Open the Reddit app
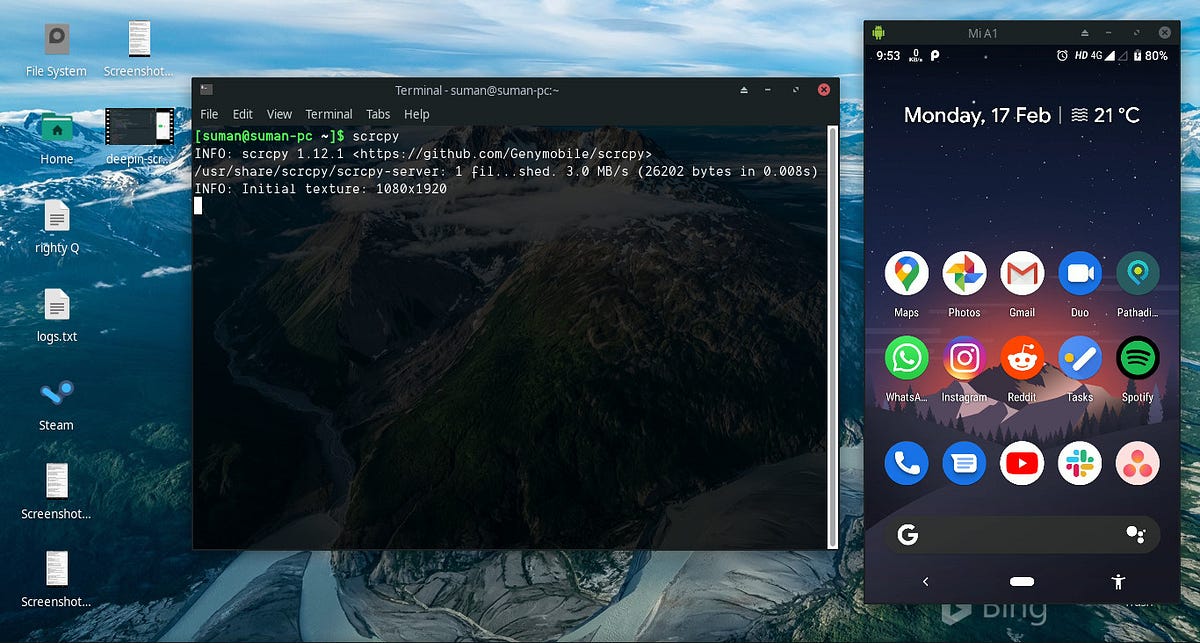Screen dimensions: 1200x643 1021,358
